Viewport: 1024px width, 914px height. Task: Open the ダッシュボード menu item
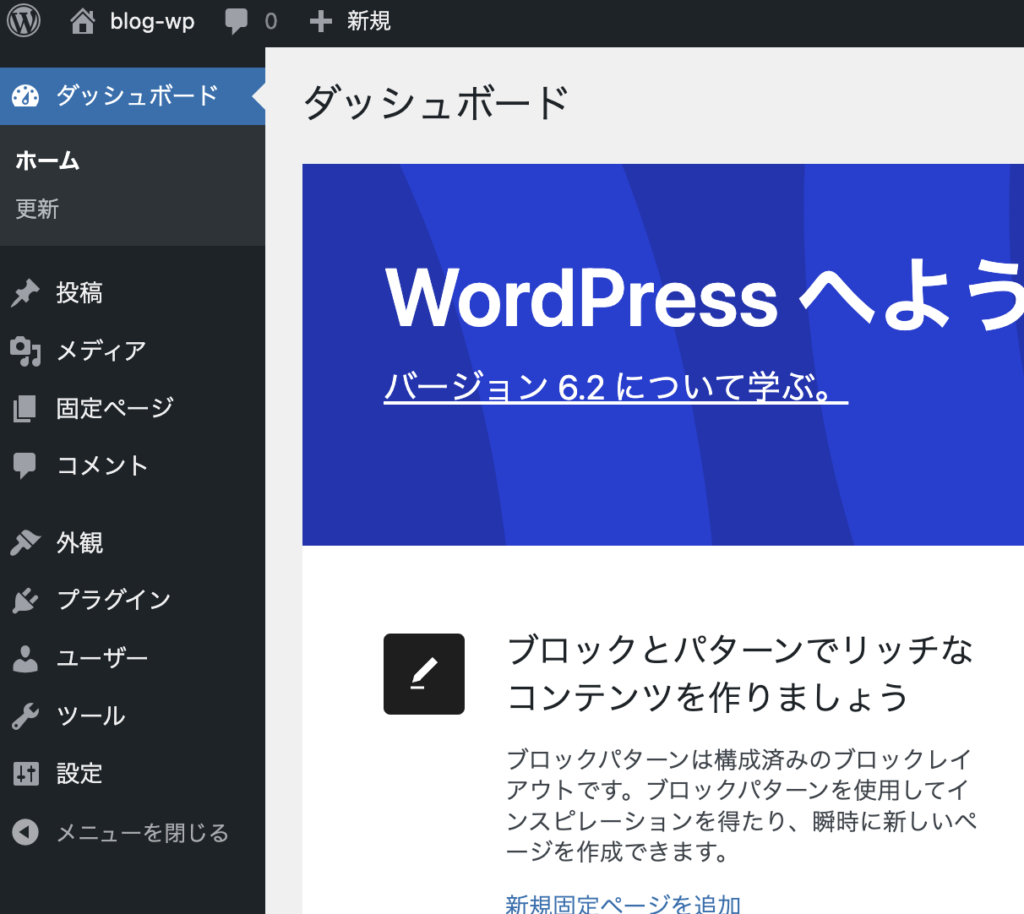[x=133, y=96]
